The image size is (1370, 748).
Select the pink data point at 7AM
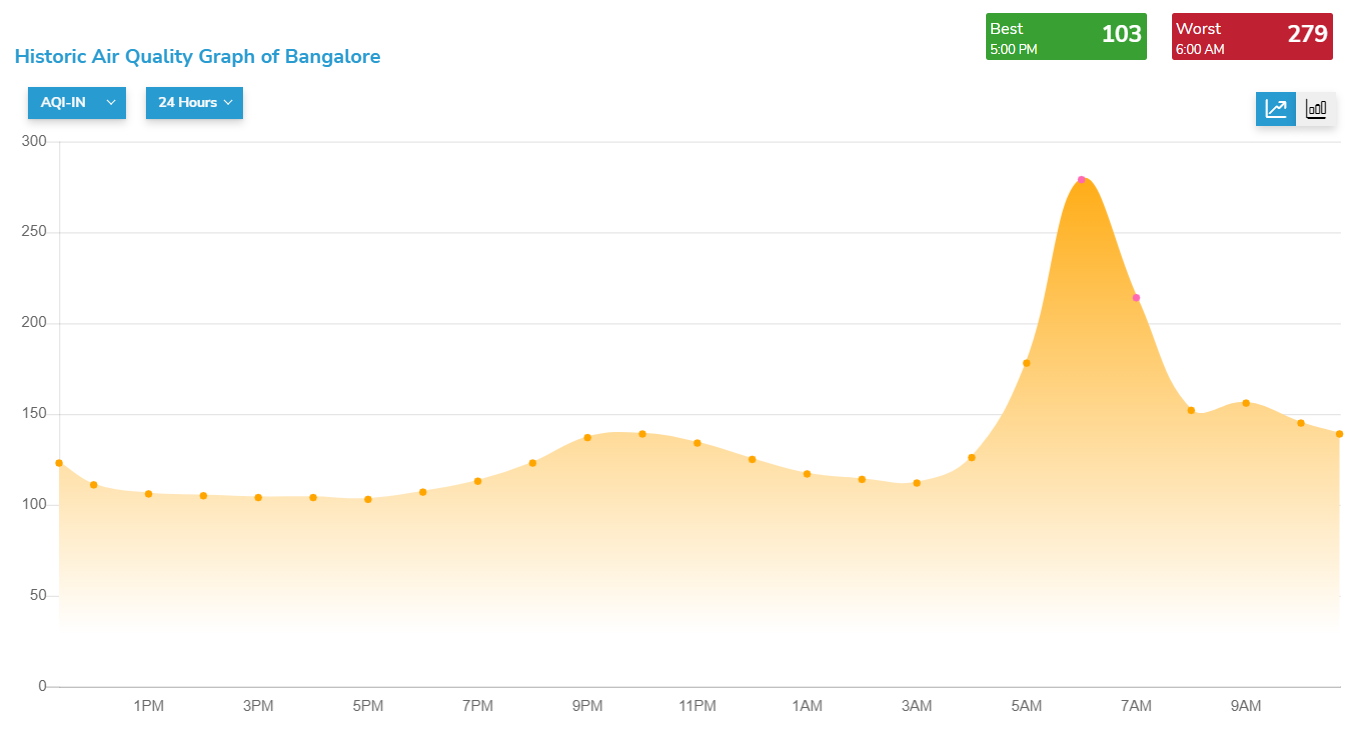point(1136,298)
